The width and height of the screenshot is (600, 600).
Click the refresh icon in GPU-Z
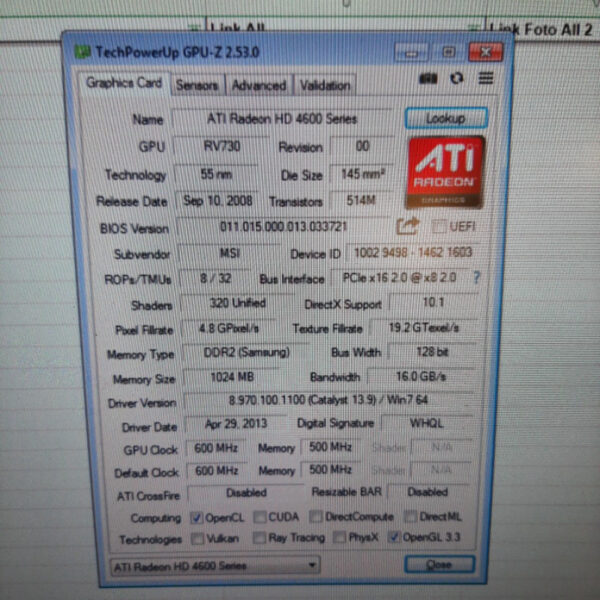click(x=457, y=78)
